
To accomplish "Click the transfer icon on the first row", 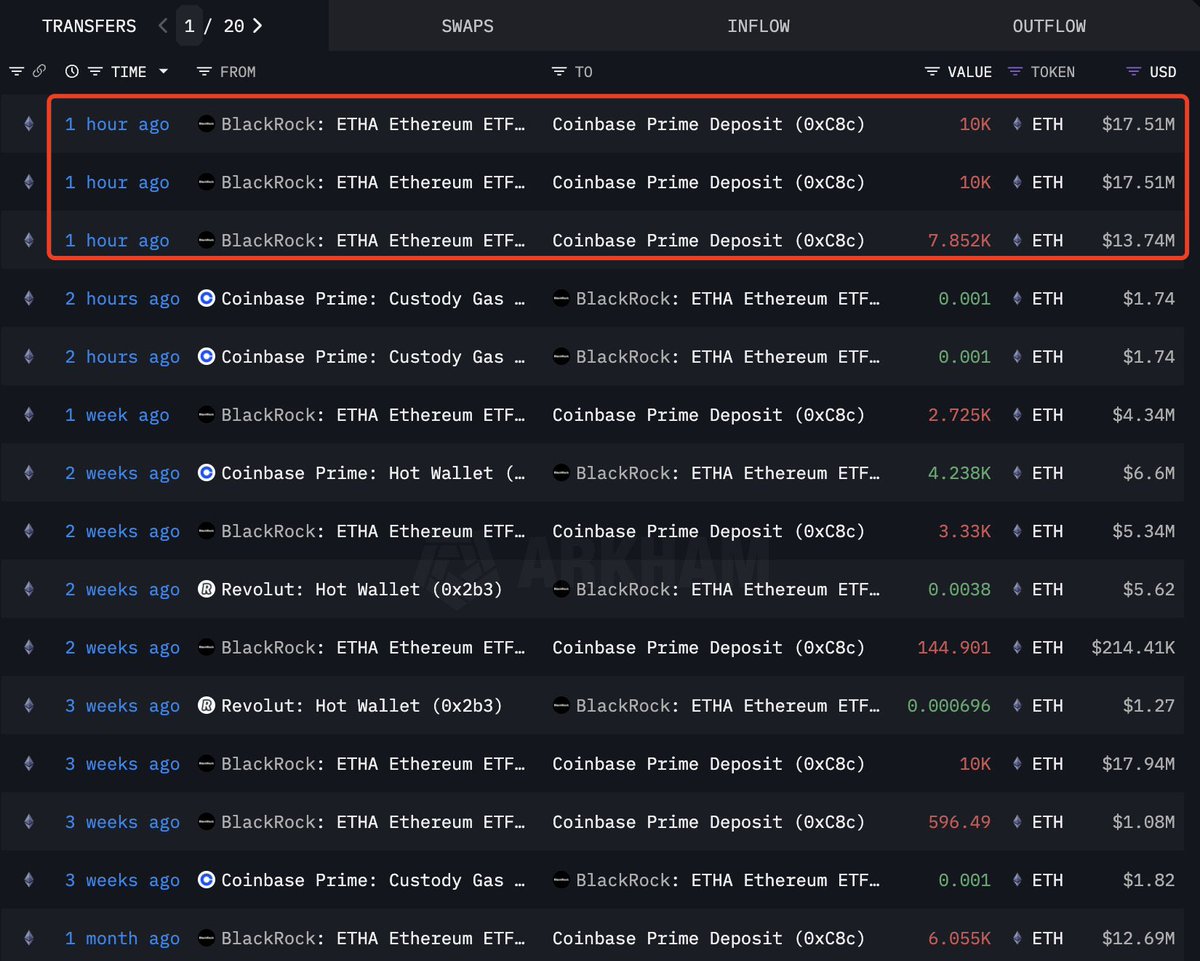I will coord(28,124).
